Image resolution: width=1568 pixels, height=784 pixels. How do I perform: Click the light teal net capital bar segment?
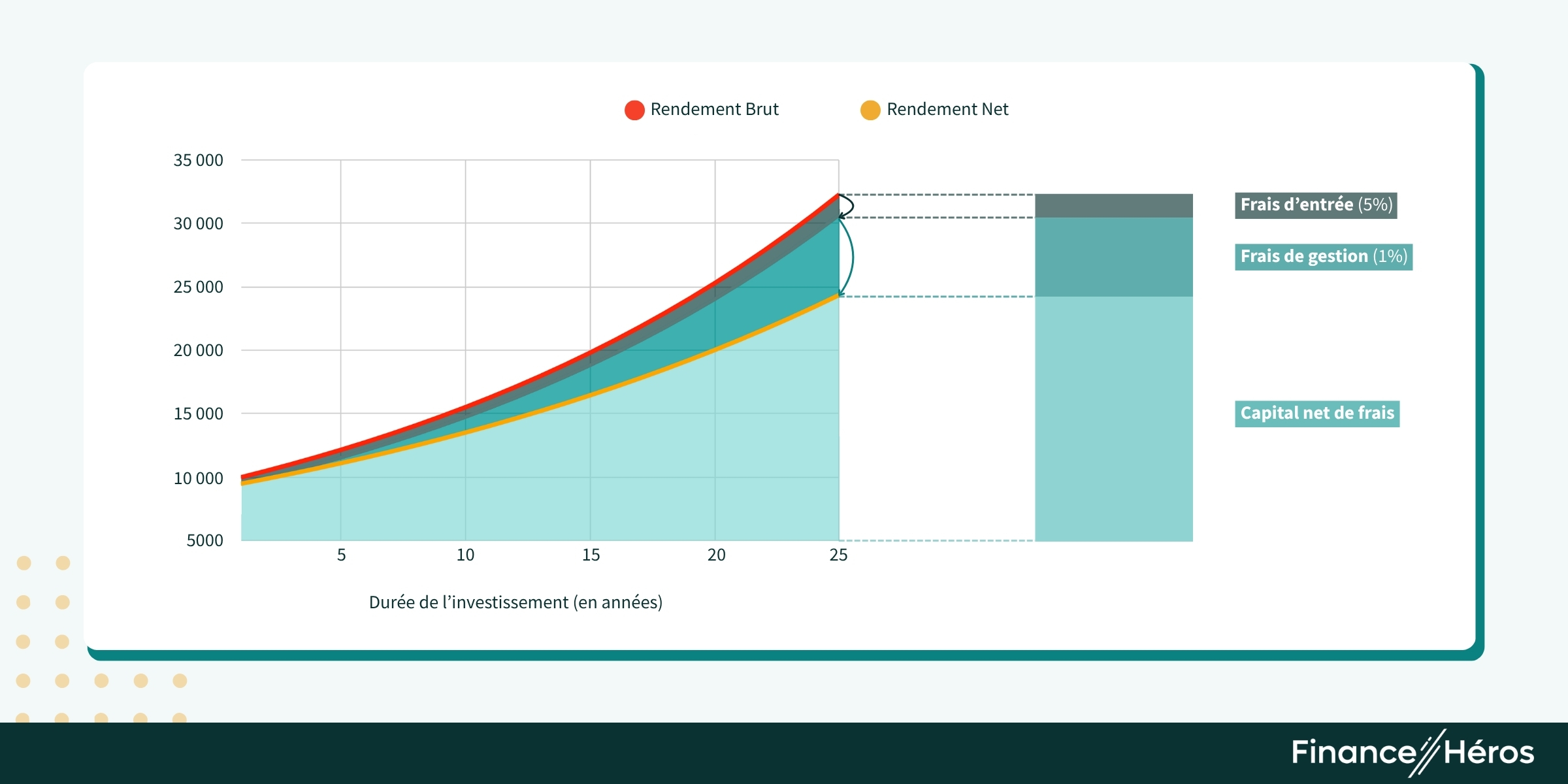click(x=1113, y=418)
